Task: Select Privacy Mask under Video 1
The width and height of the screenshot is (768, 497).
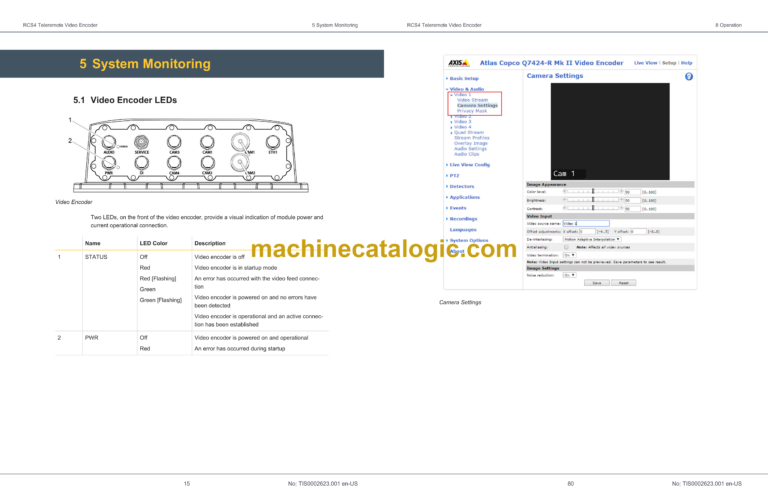Action: click(x=472, y=111)
